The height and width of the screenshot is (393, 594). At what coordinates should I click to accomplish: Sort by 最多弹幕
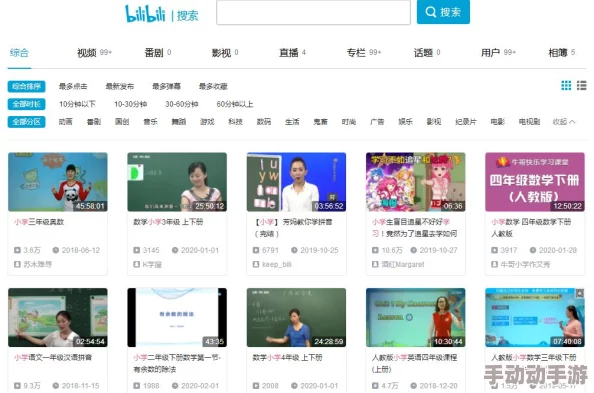click(x=166, y=86)
